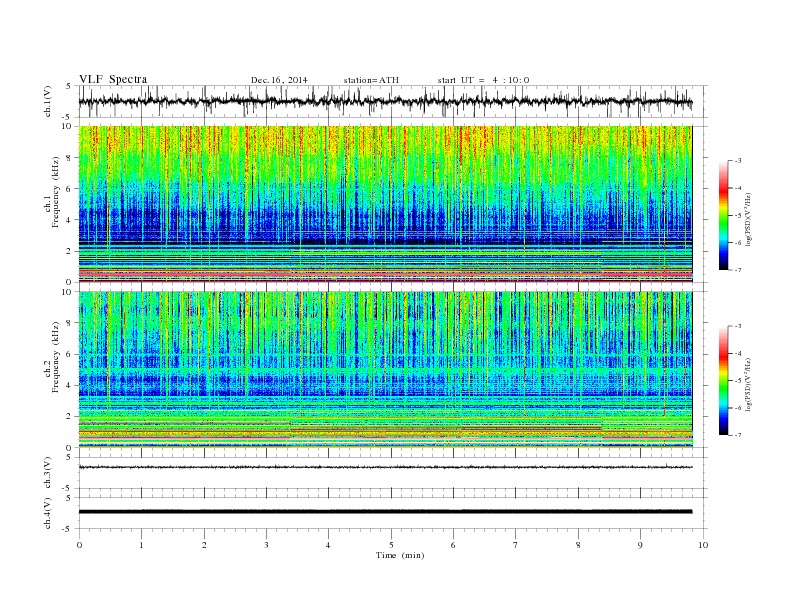The width and height of the screenshot is (792, 612).
Task: Click the time axis tick label "7"
Action: [x=516, y=545]
